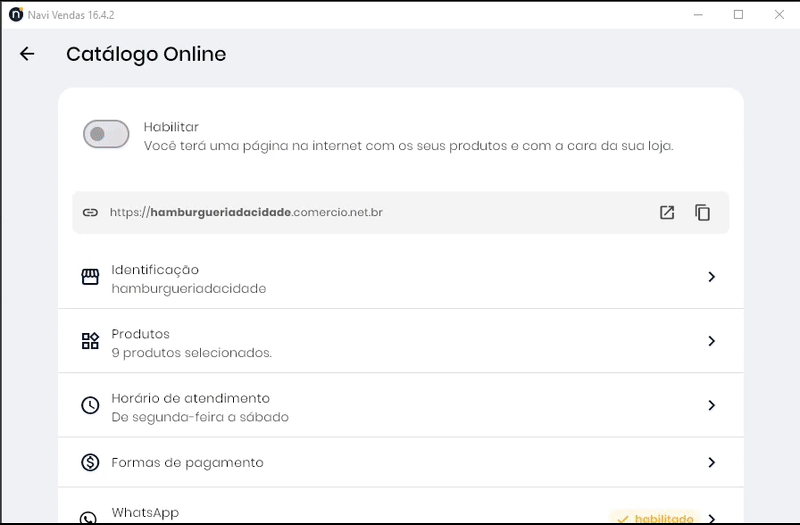Image resolution: width=800 pixels, height=525 pixels.
Task: Expand Produtos with its chevron arrow
Action: click(x=711, y=341)
